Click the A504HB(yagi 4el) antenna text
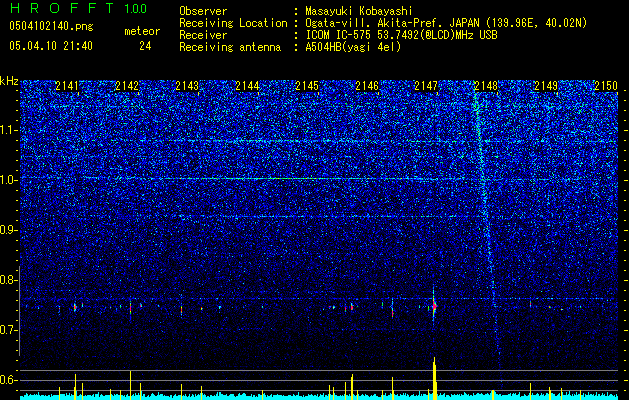Screen dimensions: 629x400 tap(353, 47)
